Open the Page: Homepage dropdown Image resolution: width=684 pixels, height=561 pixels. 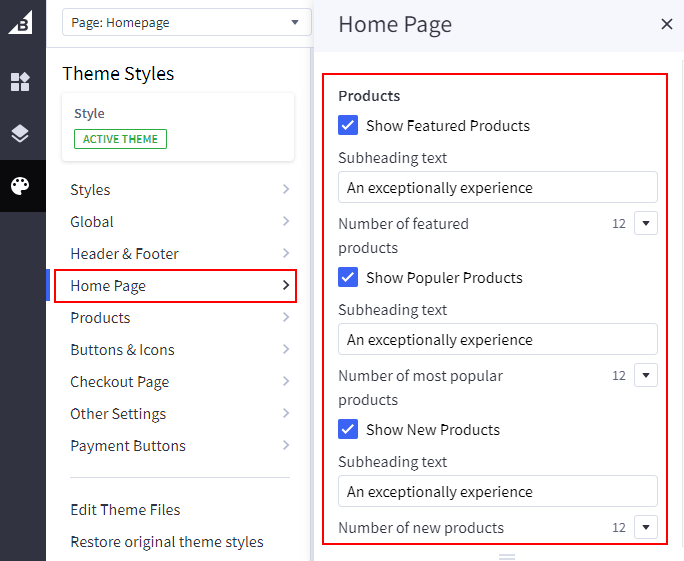[x=187, y=23]
